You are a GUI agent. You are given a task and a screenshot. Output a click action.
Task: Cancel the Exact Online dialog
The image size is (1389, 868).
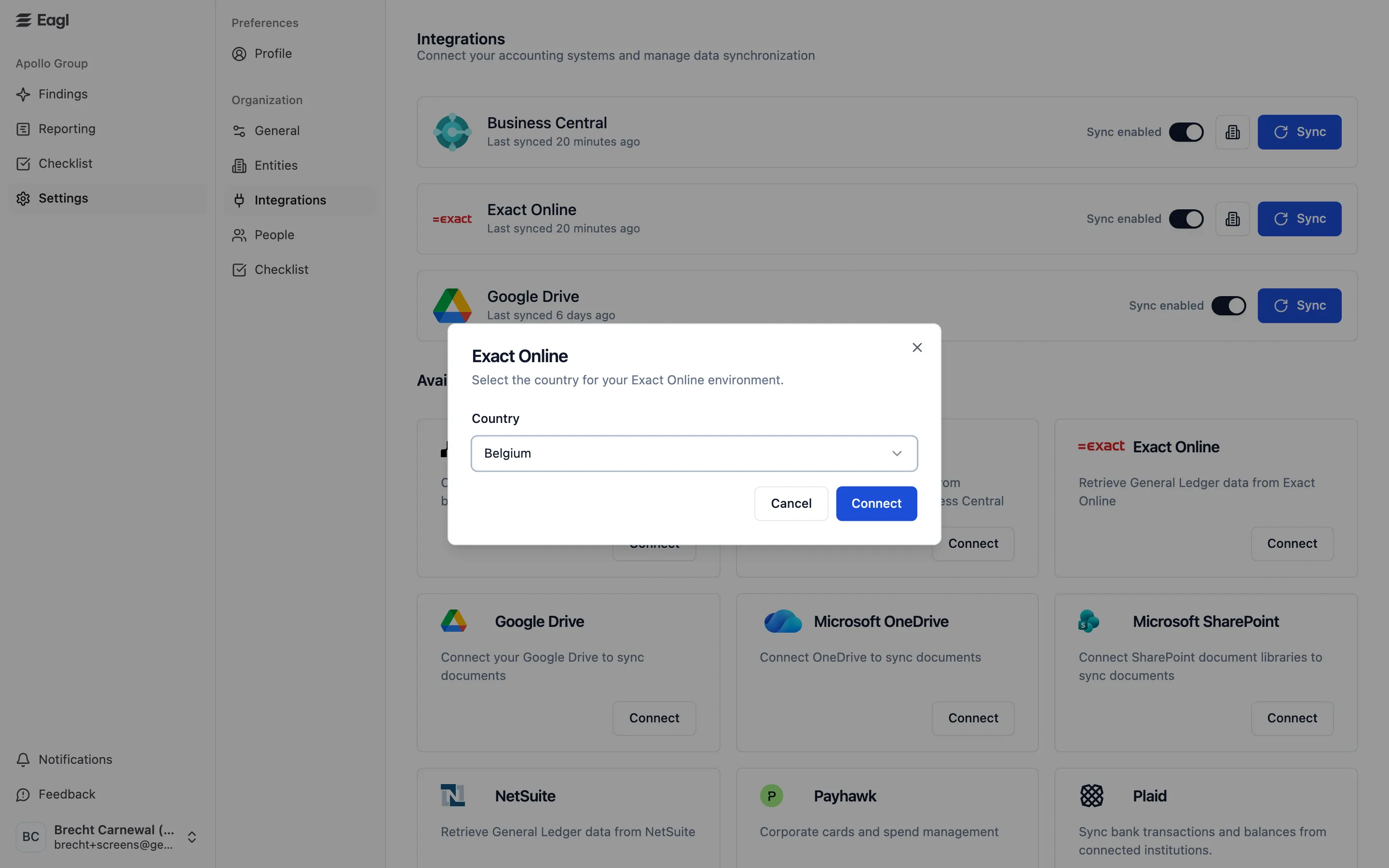click(x=791, y=503)
